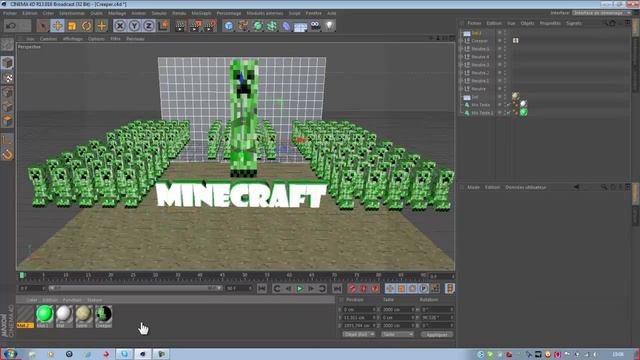Click the Position X input field
Viewport: 640px width, 360px height.
click(x=359, y=309)
